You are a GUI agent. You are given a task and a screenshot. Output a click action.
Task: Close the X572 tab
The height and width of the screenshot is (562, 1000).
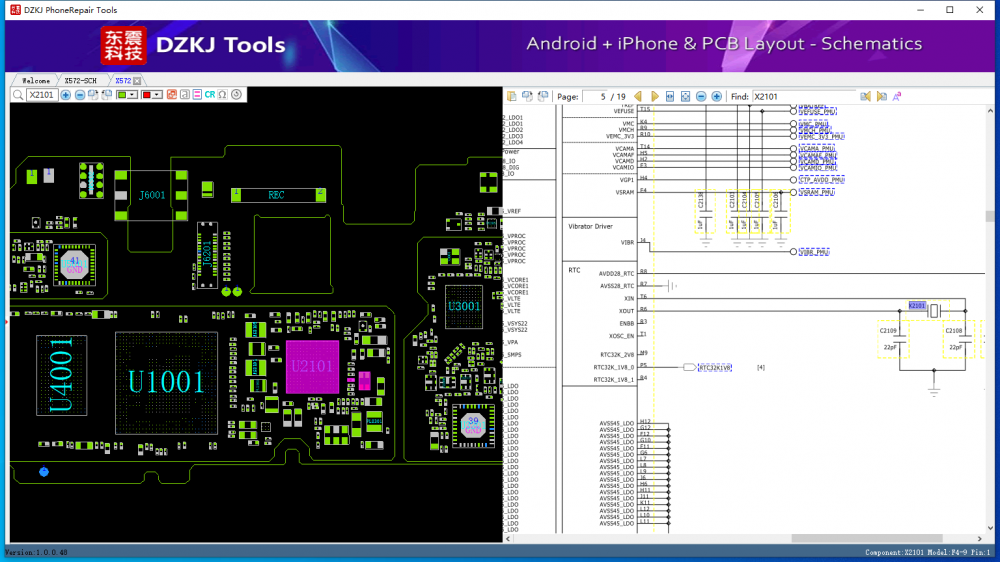pos(137,80)
